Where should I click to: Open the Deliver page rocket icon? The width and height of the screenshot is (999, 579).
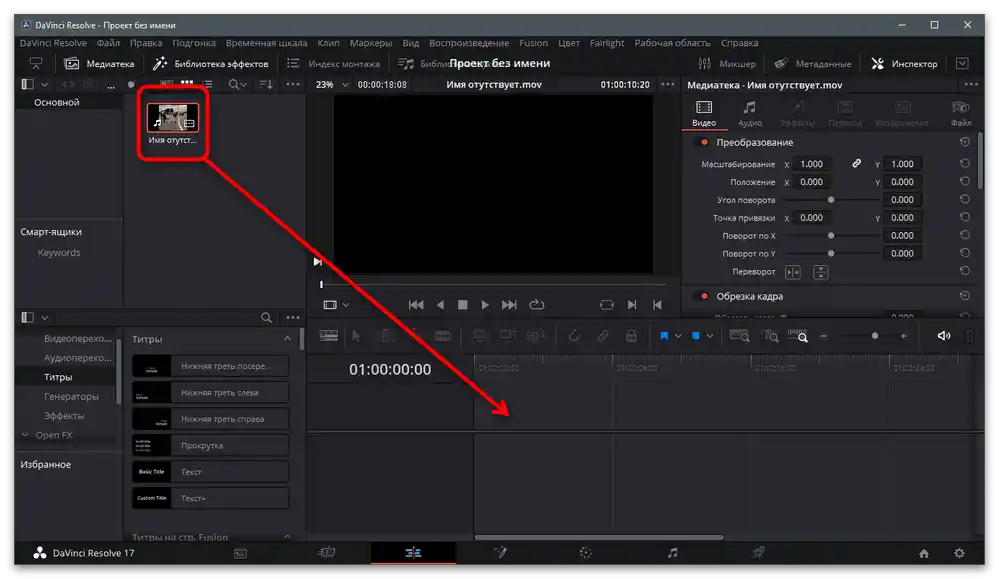758,553
